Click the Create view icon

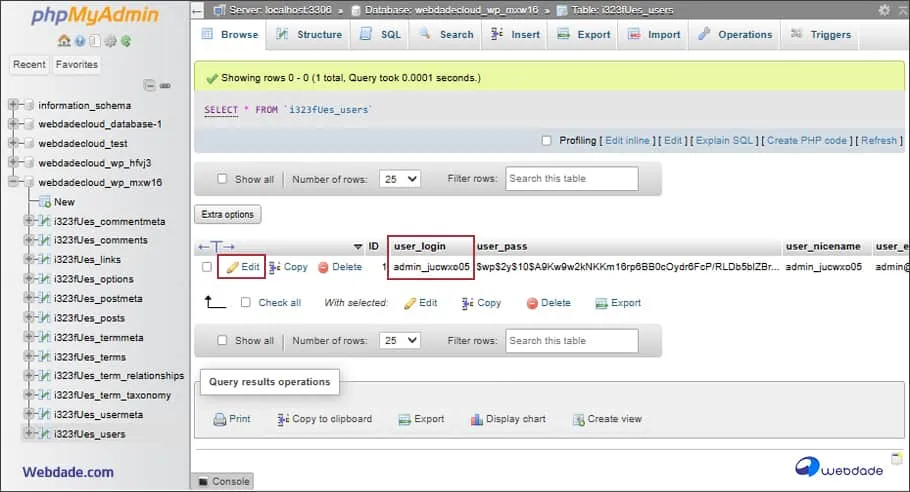(x=578, y=419)
